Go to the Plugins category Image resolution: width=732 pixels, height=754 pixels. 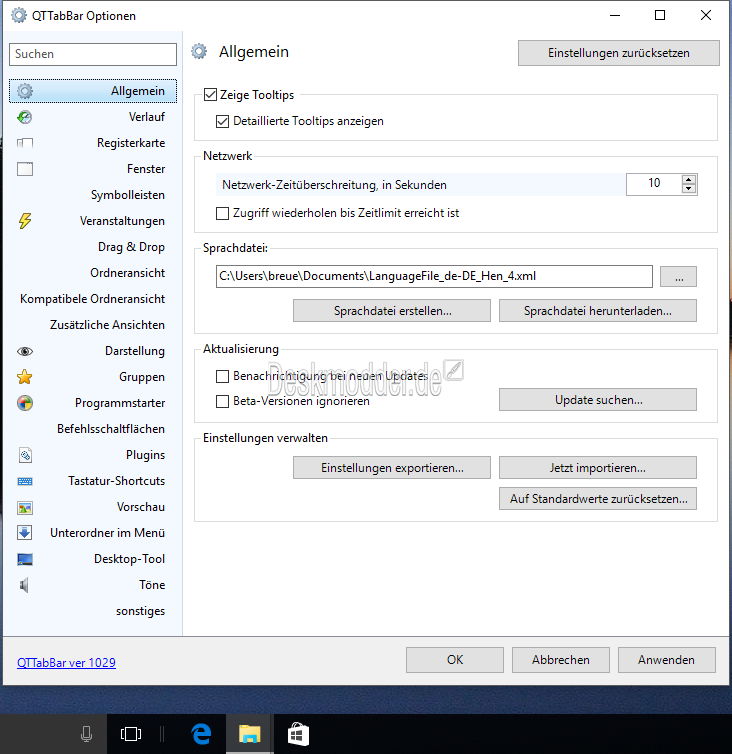[145, 455]
